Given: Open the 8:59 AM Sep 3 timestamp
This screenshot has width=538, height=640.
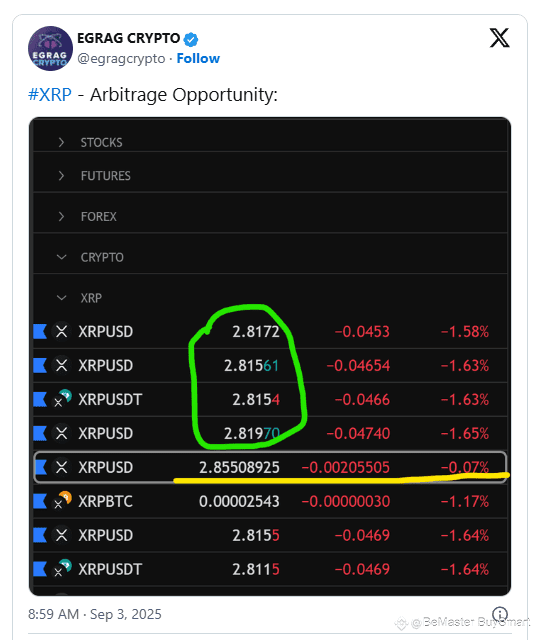Looking at the screenshot, I should pos(95,614).
